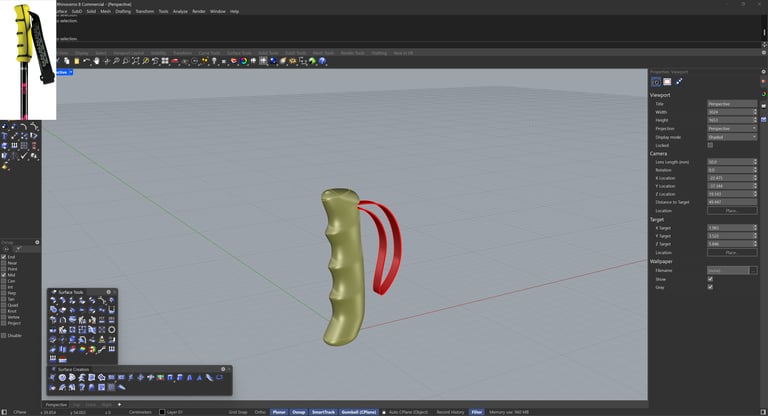
Task: Click Centimeters units in status bar
Action: pyautogui.click(x=140, y=412)
